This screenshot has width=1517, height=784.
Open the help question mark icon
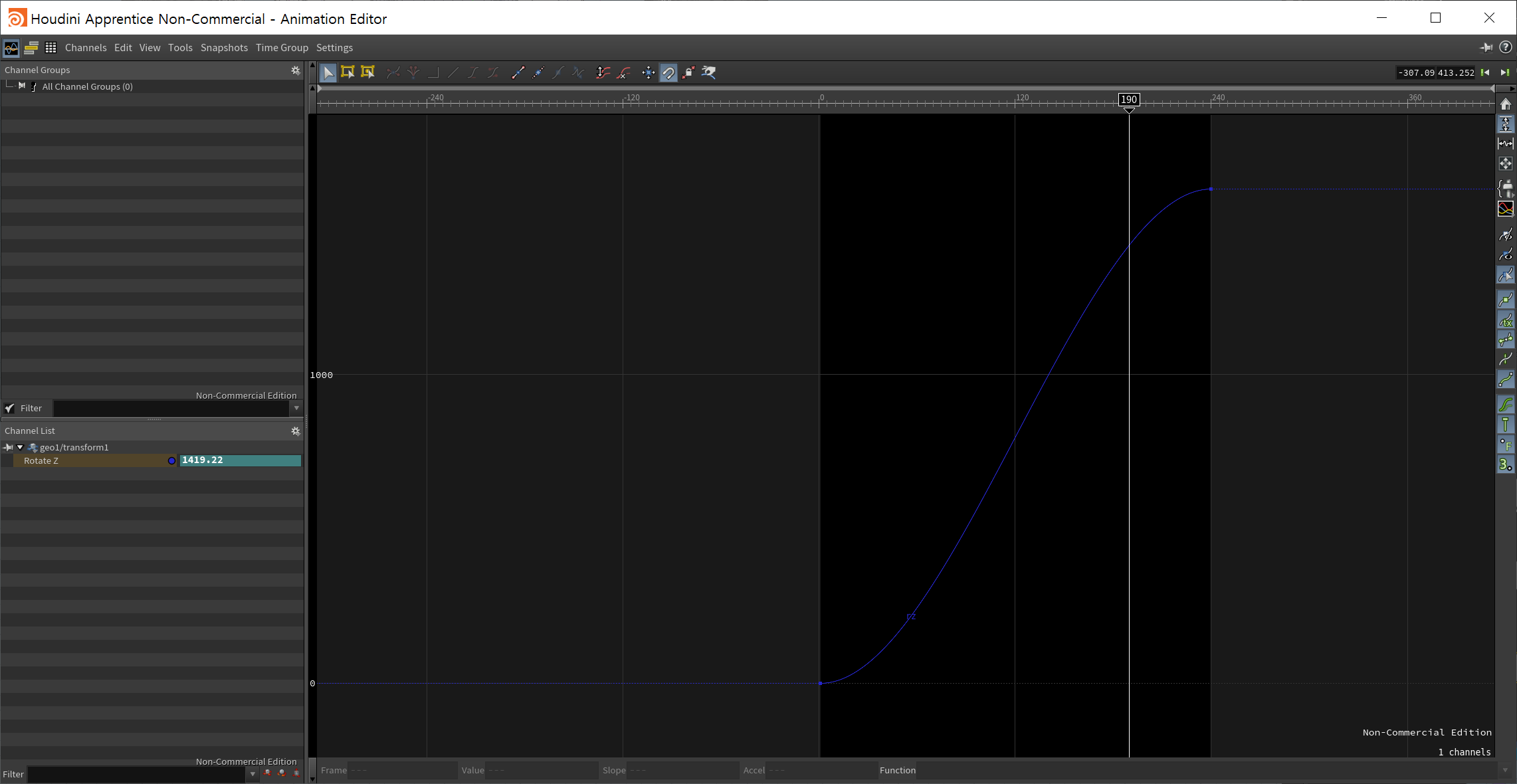point(1506,47)
